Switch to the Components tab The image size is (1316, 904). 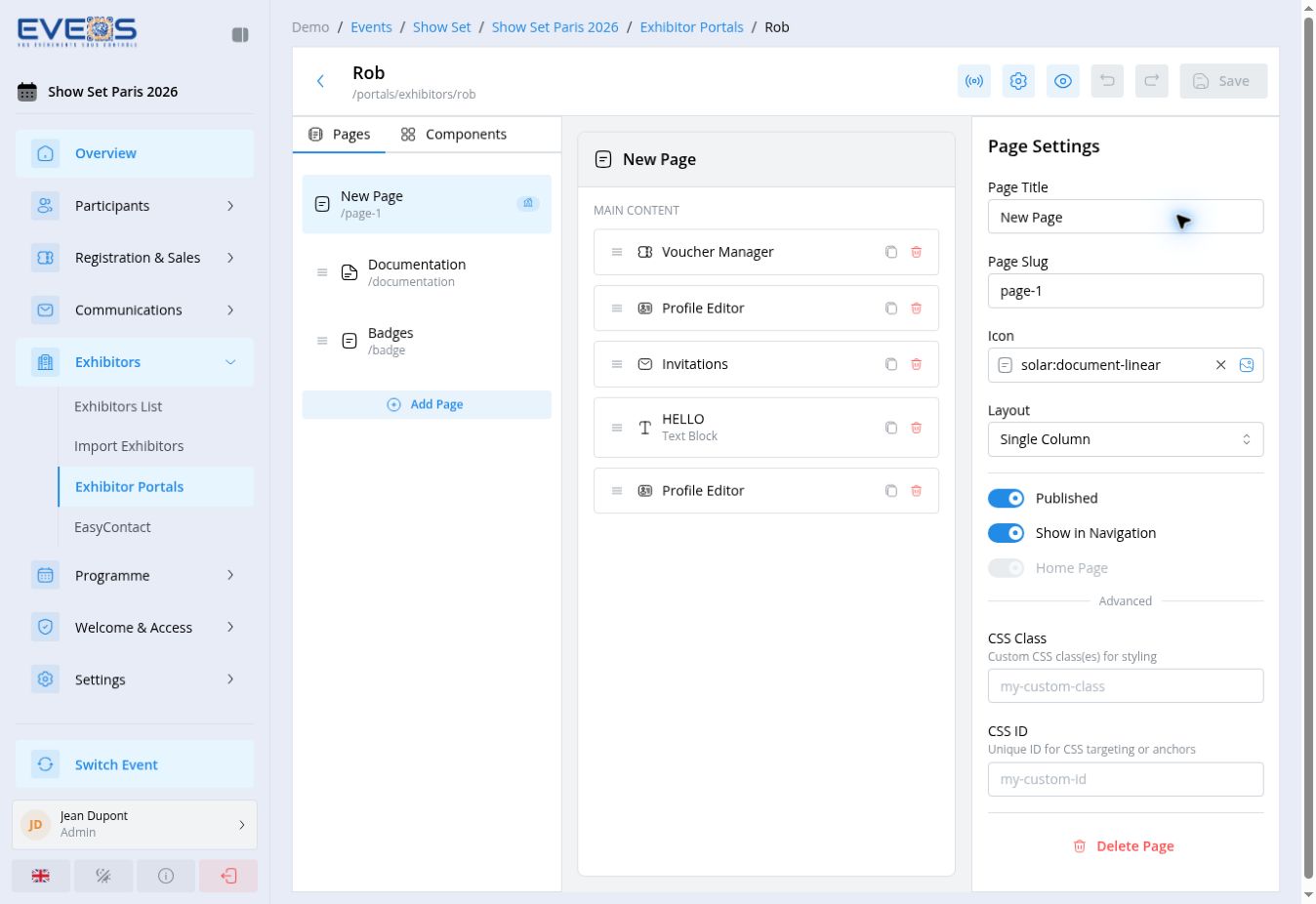coord(454,135)
